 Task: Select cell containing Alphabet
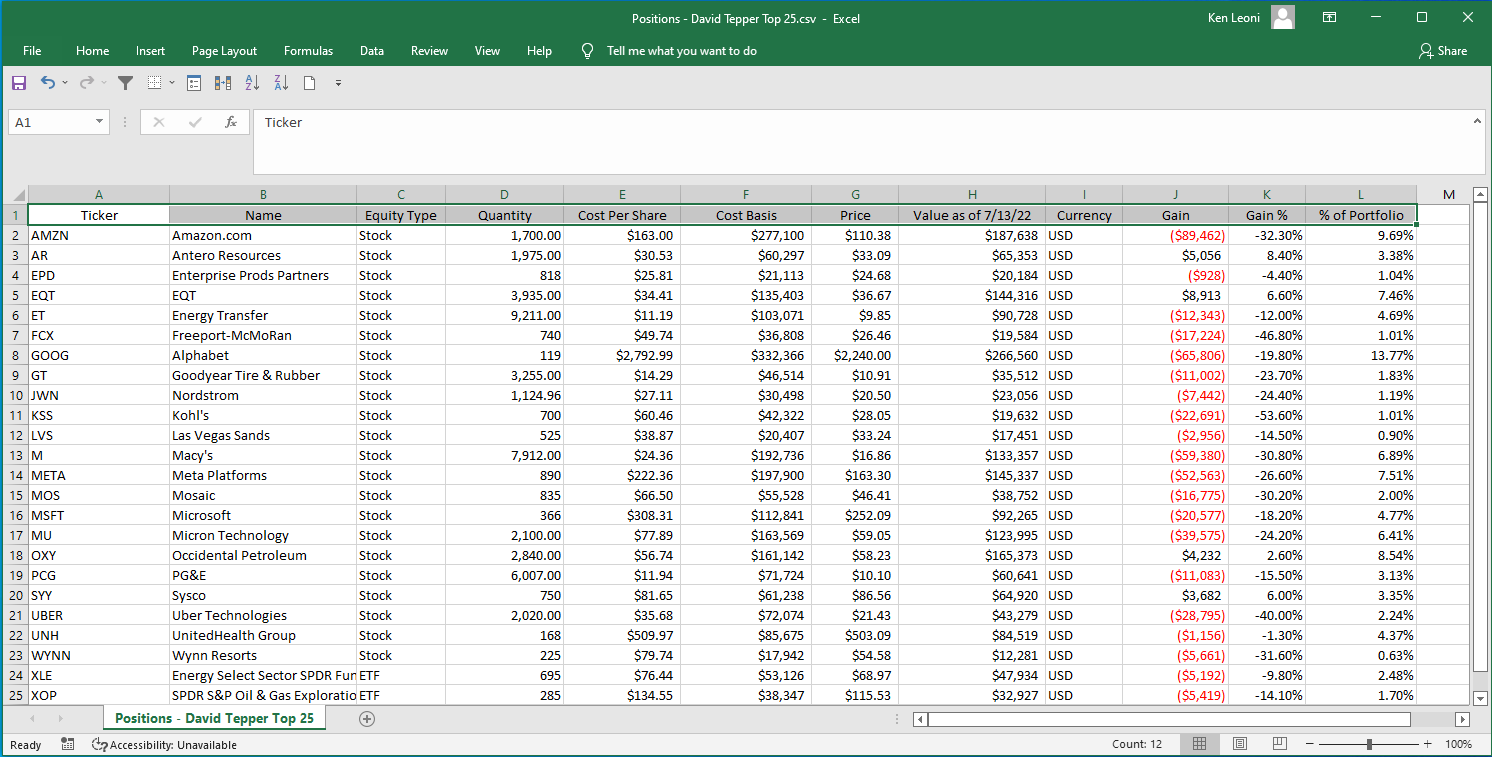pyautogui.click(x=263, y=355)
